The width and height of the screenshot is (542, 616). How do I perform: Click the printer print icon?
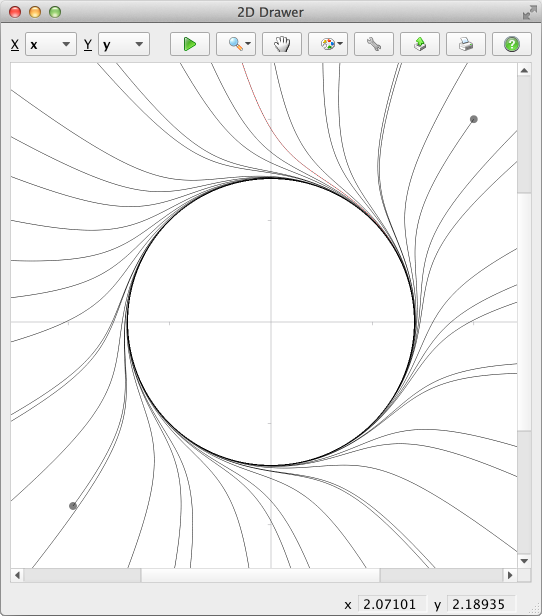(x=465, y=44)
